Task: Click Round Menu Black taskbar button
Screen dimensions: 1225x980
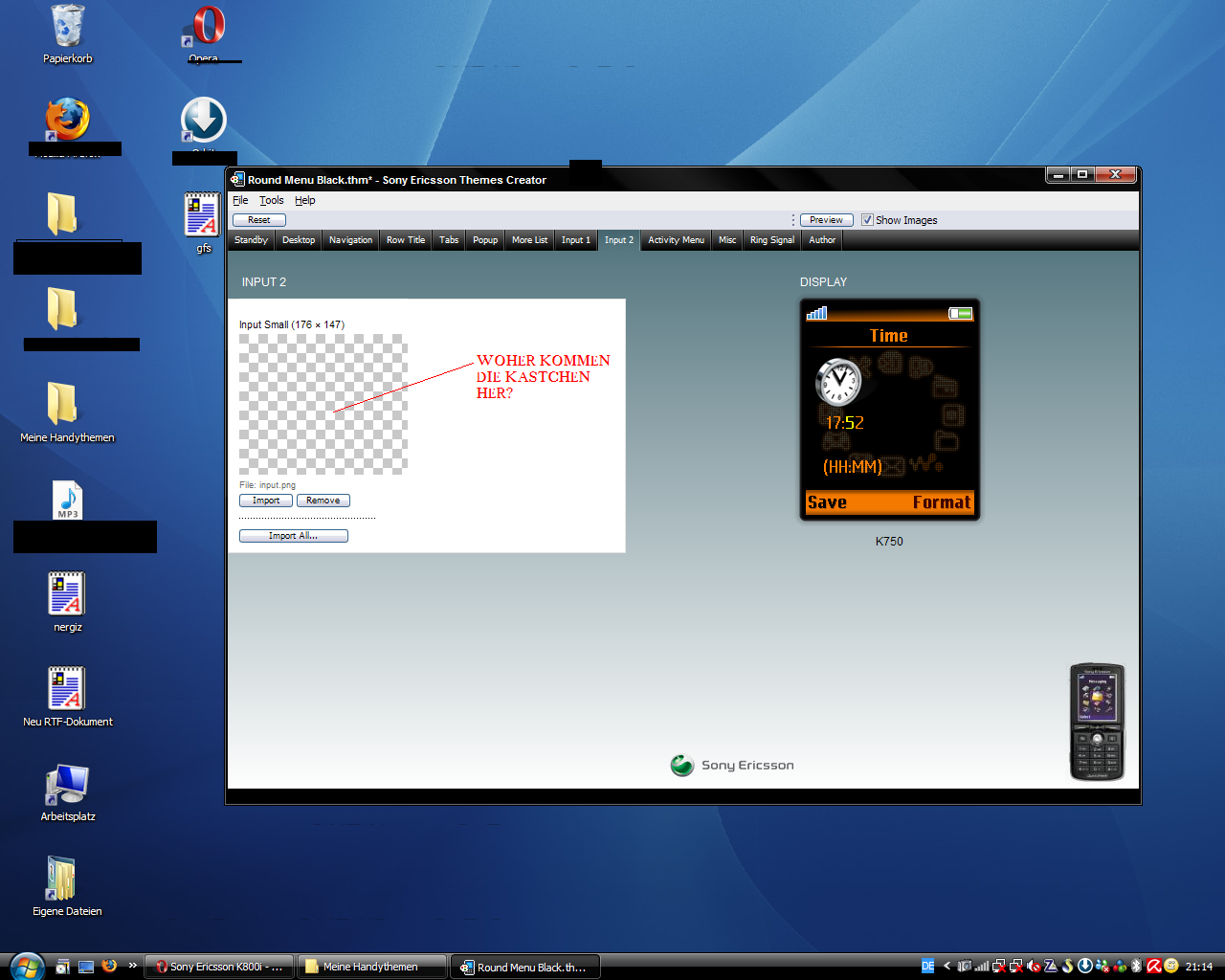Action: pyautogui.click(x=525, y=967)
